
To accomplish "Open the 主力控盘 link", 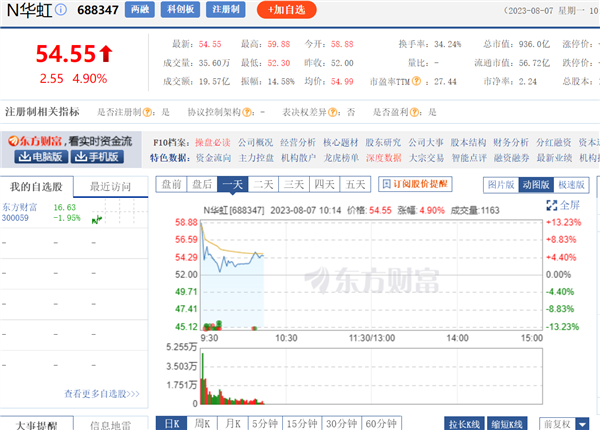I will coord(256,158).
